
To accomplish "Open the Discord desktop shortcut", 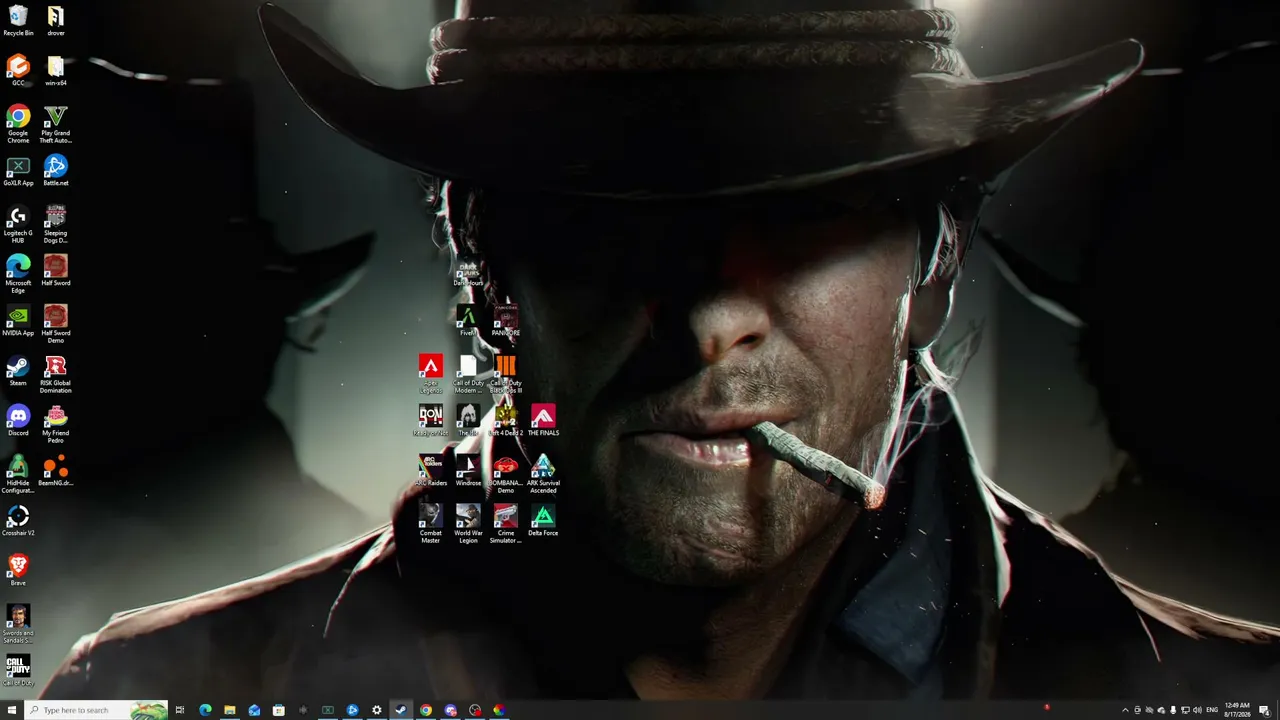I will (x=18, y=420).
